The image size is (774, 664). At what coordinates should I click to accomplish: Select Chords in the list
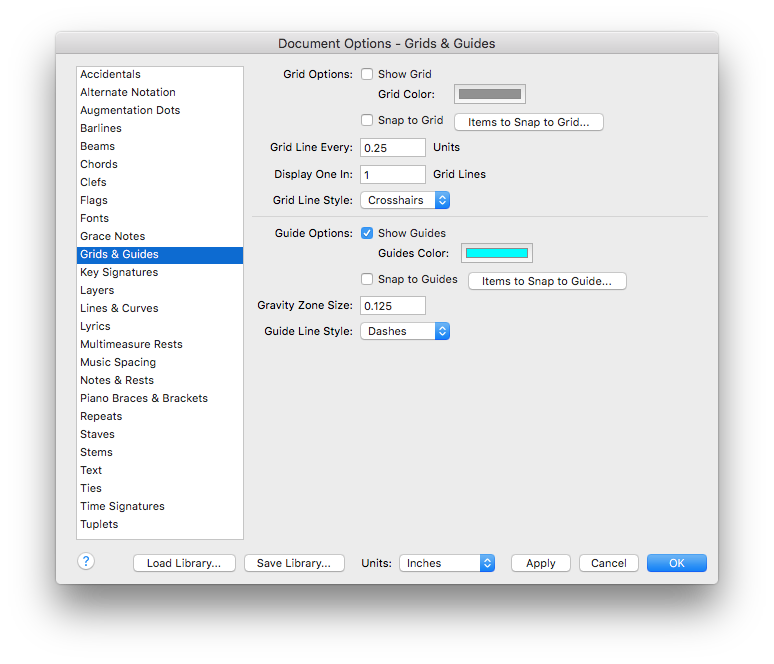[159, 164]
